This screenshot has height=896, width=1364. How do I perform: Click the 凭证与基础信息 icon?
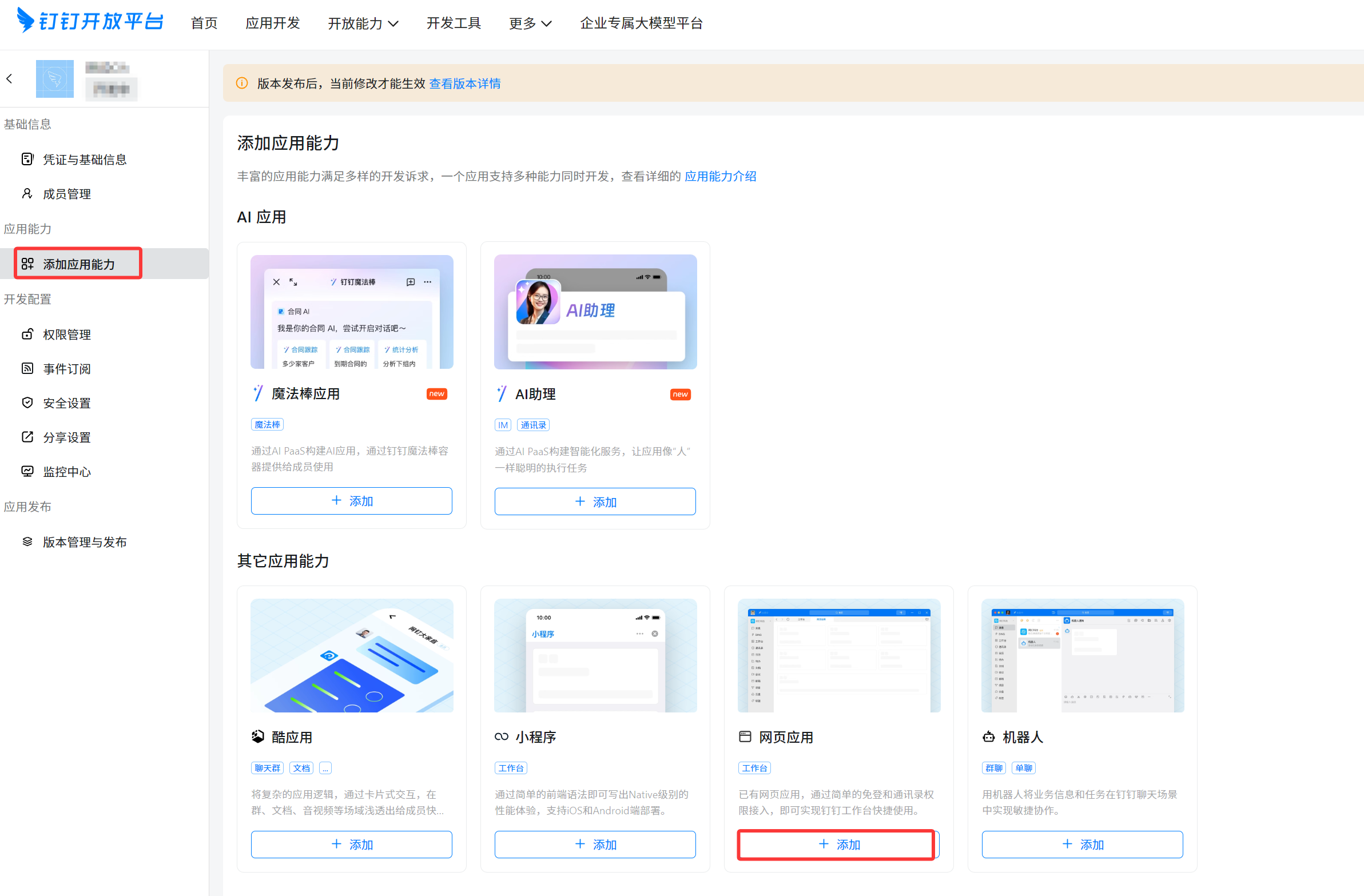tap(27, 160)
